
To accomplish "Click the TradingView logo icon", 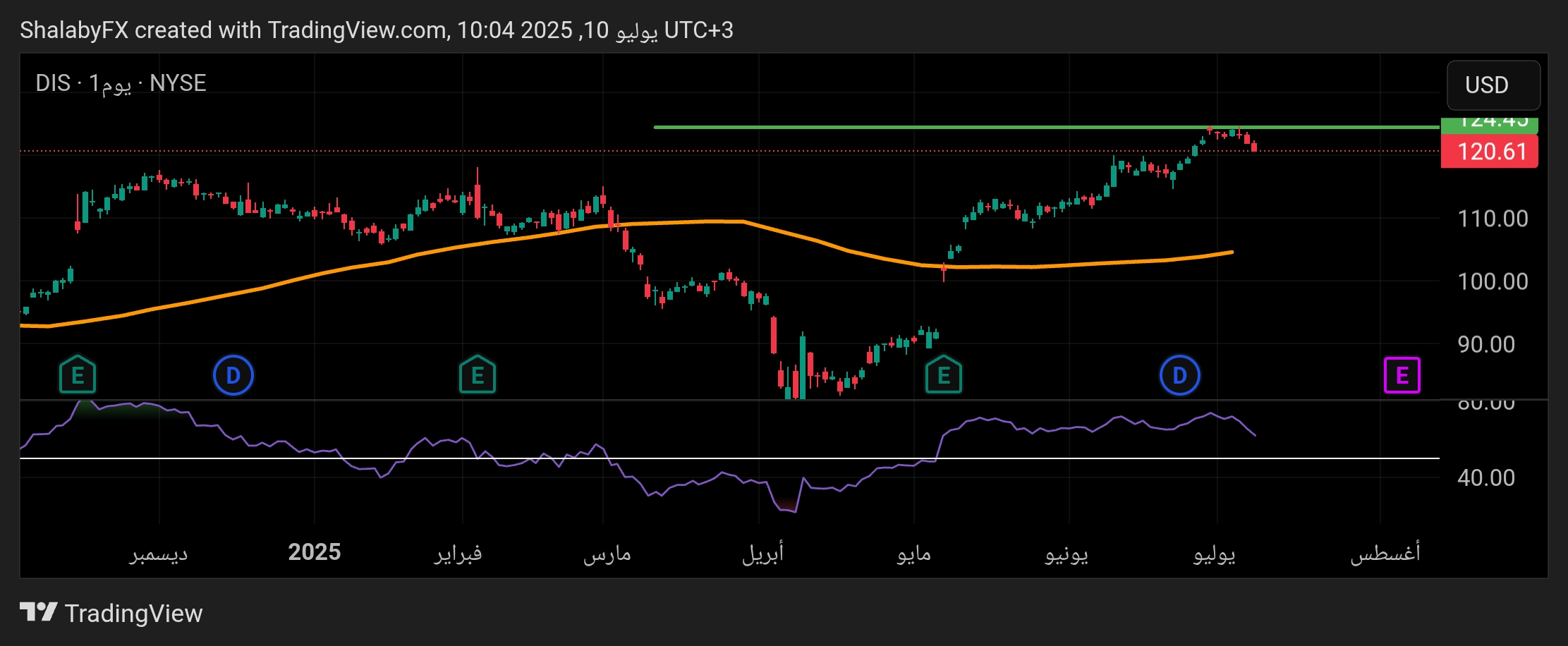I will [x=38, y=612].
